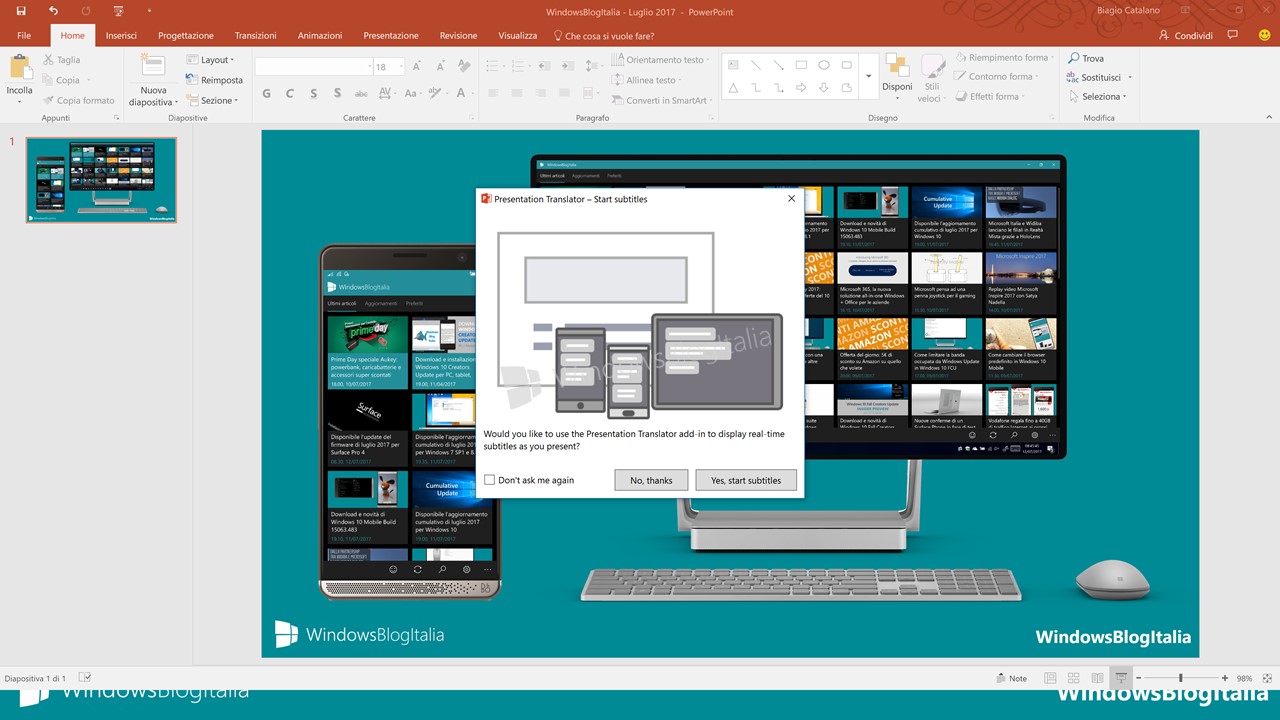The width and height of the screenshot is (1280, 720).
Task: Toggle text shadow formatting
Action: coord(337,93)
